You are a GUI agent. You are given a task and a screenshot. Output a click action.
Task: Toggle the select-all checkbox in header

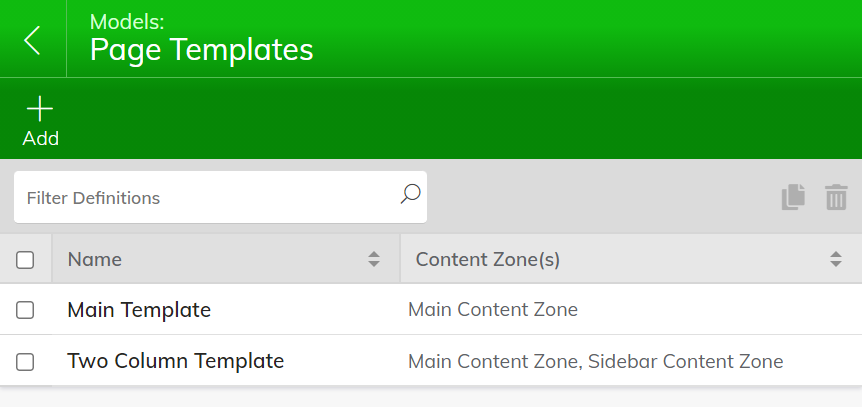(x=25, y=260)
